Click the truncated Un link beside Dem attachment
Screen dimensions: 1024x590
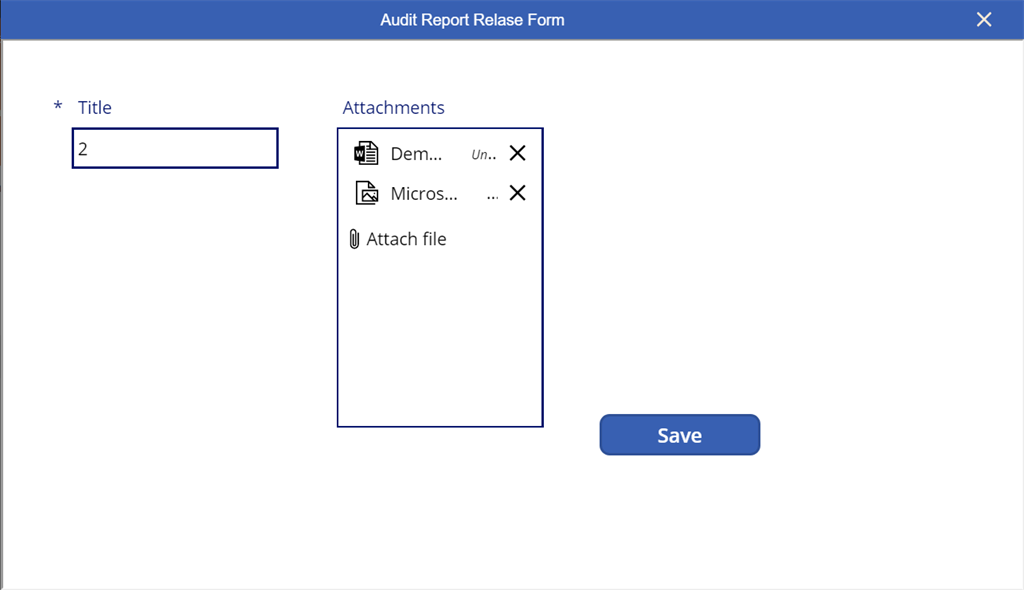(483, 153)
